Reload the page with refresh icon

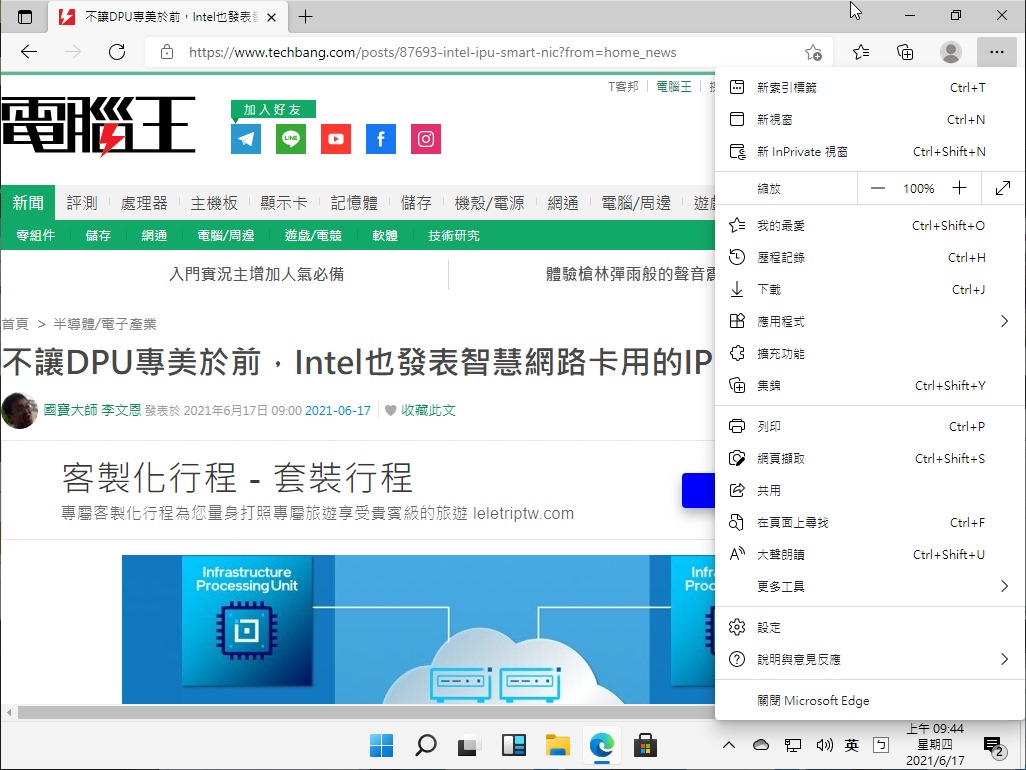pos(117,51)
